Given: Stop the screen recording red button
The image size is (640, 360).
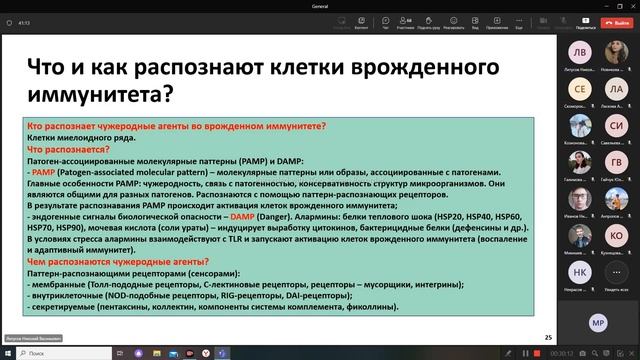Looking at the screenshot, I should (x=537, y=353).
